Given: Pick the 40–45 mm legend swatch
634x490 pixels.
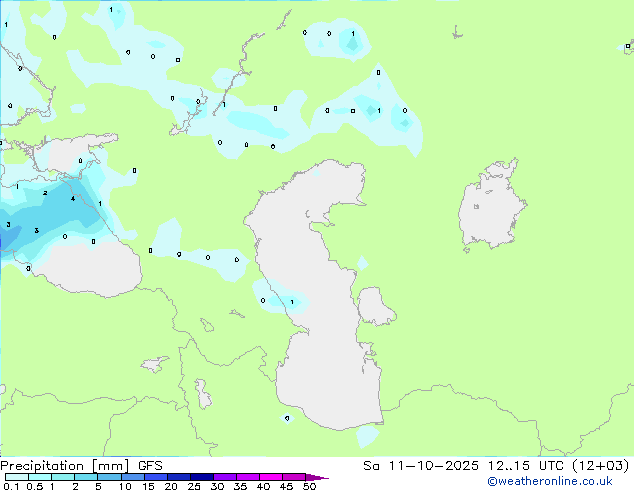Looking at the screenshot, I should click(271, 477).
